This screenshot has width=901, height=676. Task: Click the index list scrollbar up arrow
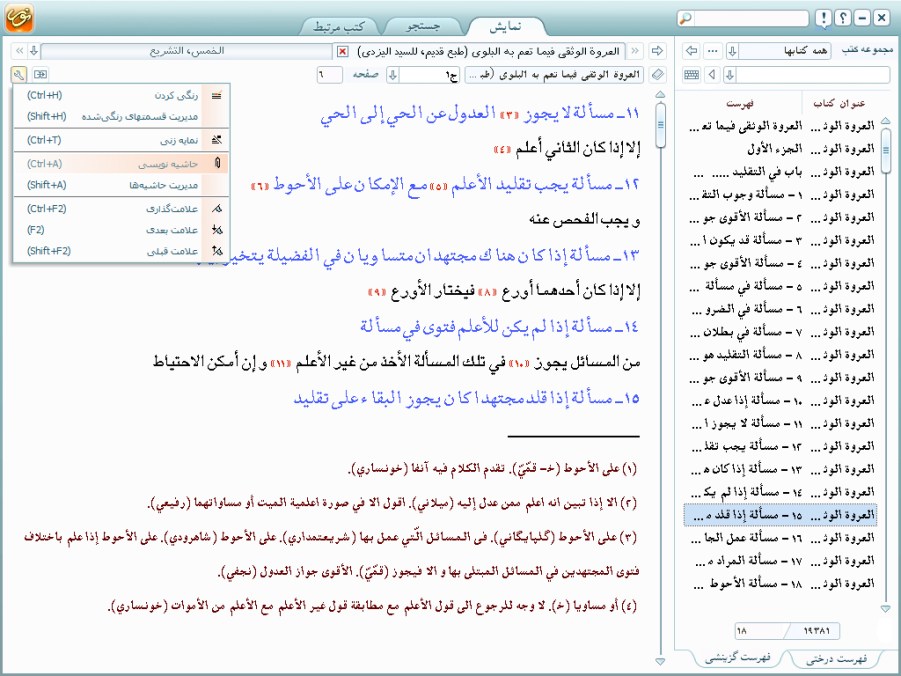point(885,120)
